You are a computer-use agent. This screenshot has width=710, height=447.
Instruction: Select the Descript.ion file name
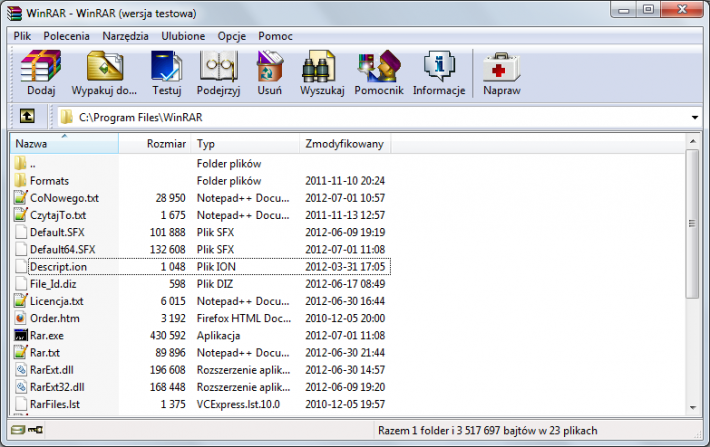click(58, 267)
